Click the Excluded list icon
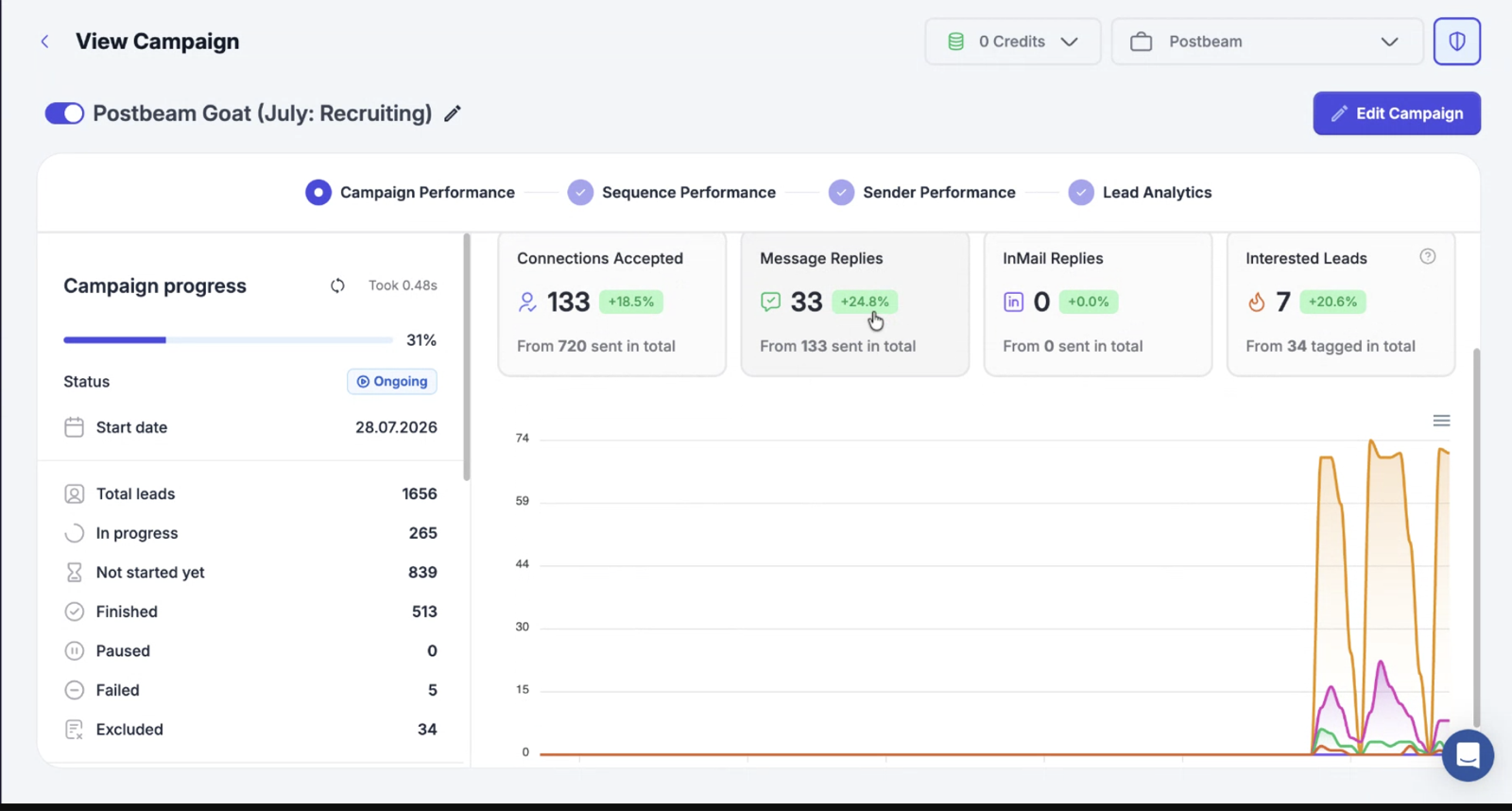 [x=74, y=730]
